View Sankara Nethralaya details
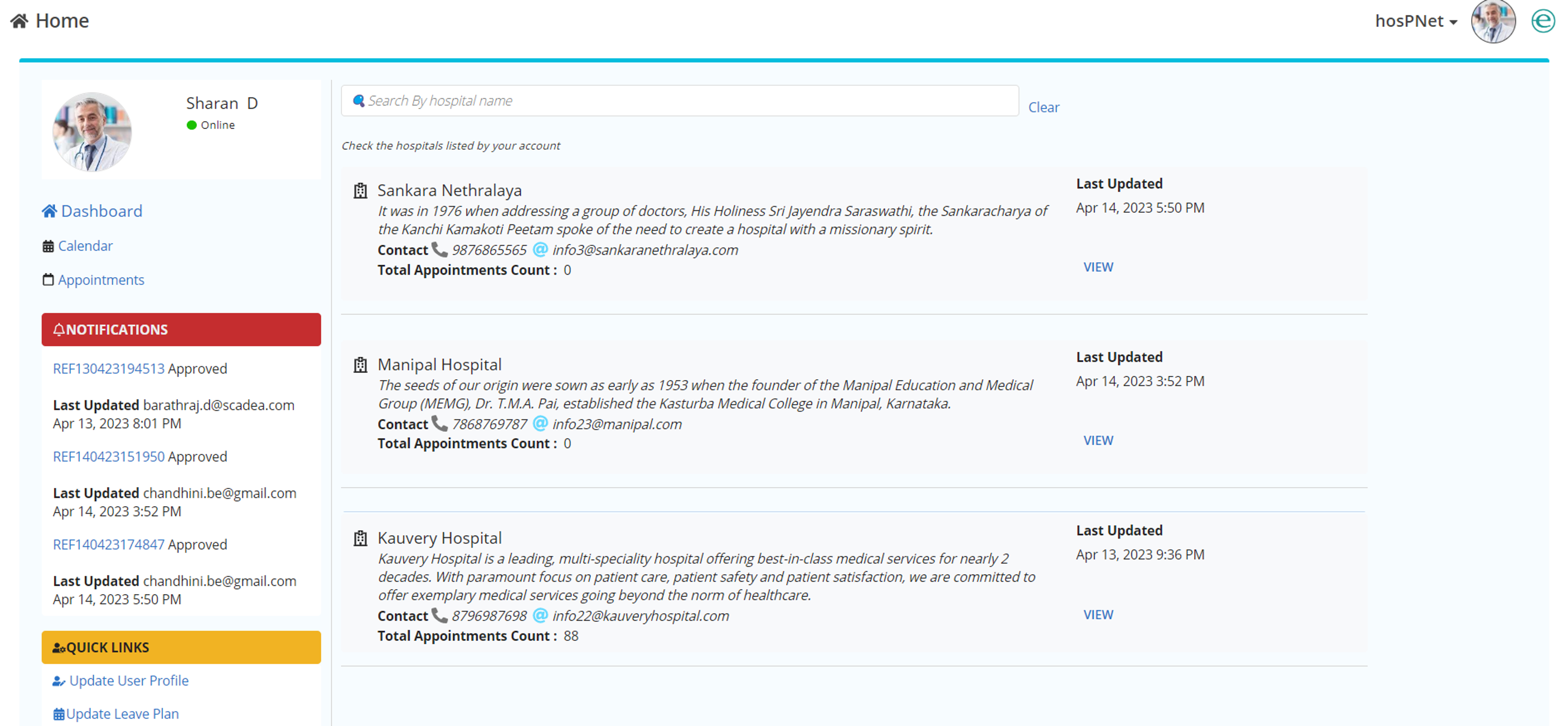The image size is (1568, 726). pyautogui.click(x=1098, y=267)
